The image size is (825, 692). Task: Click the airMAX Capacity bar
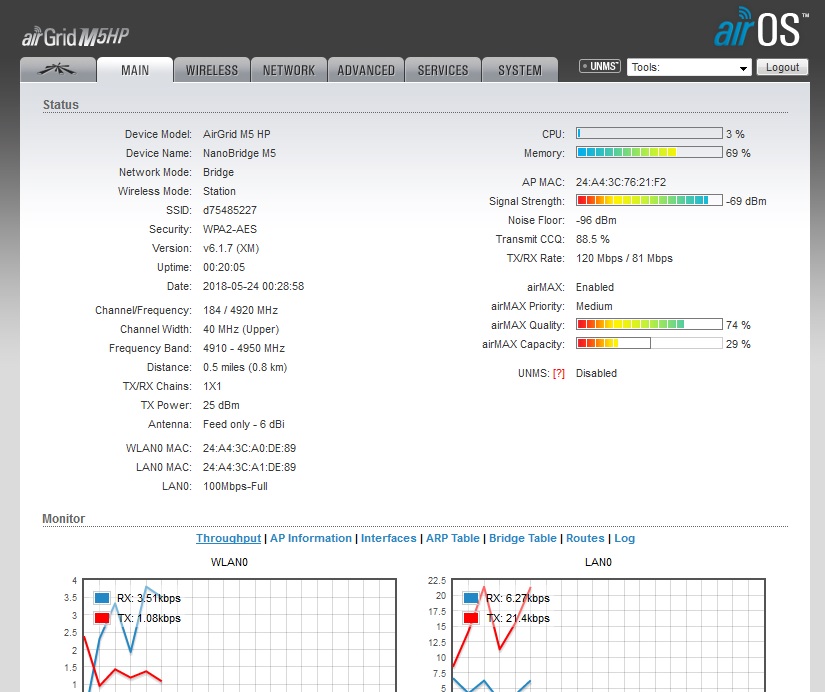coord(649,343)
